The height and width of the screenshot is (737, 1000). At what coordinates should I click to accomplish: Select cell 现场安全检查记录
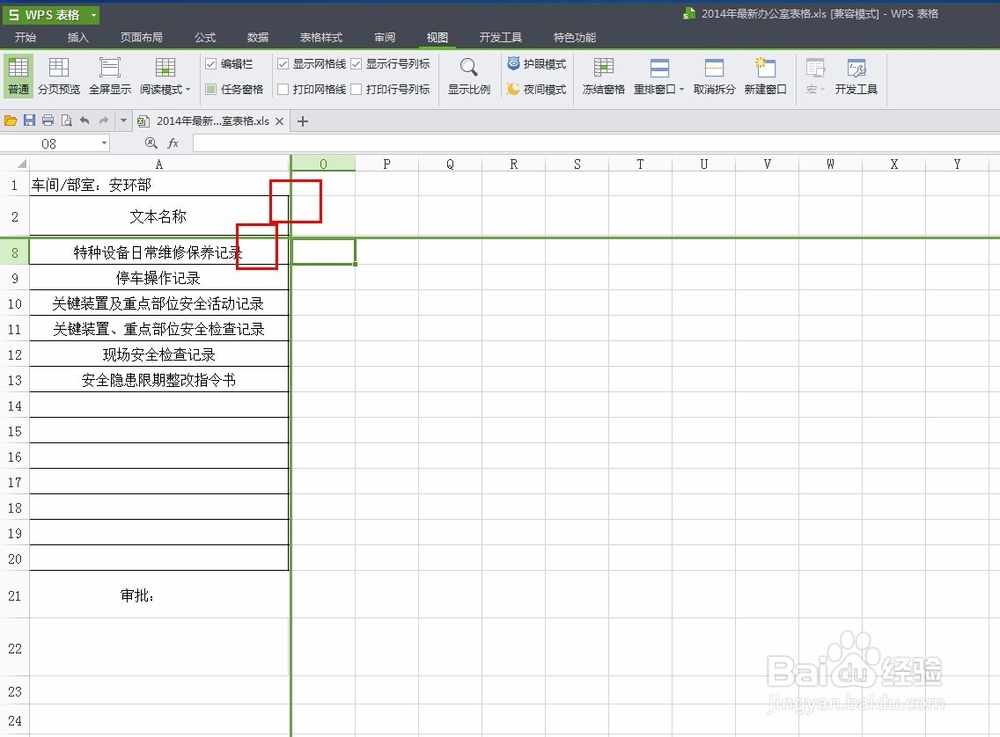(159, 354)
